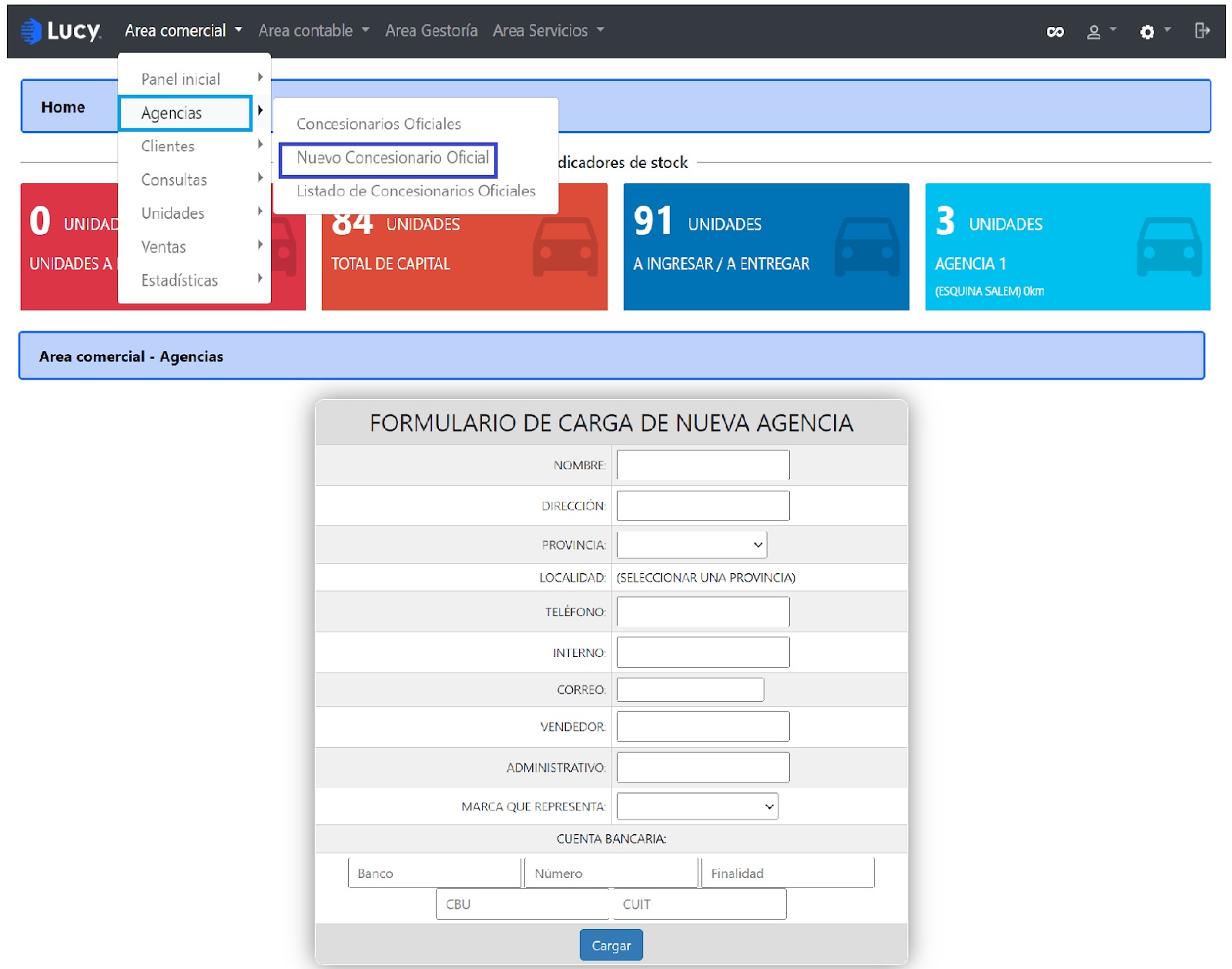Open Area comercial dropdown menu
Viewport: 1232px width, 969px height.
(x=183, y=31)
